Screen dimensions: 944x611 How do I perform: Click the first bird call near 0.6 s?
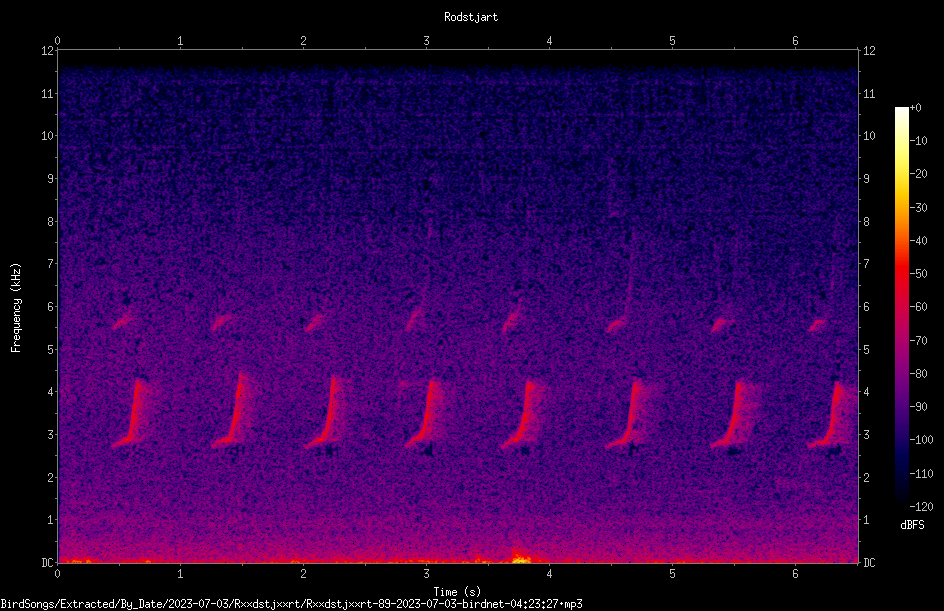[x=132, y=413]
